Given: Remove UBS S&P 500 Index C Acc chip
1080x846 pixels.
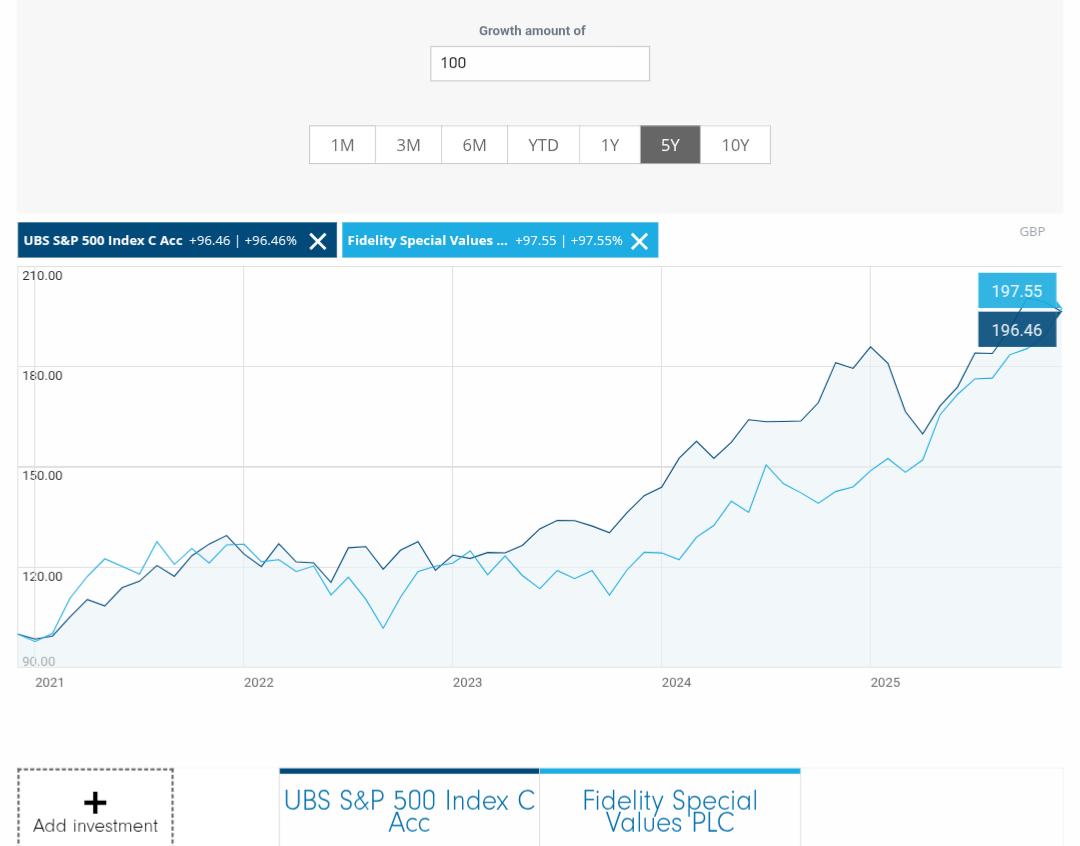Looking at the screenshot, I should 318,241.
